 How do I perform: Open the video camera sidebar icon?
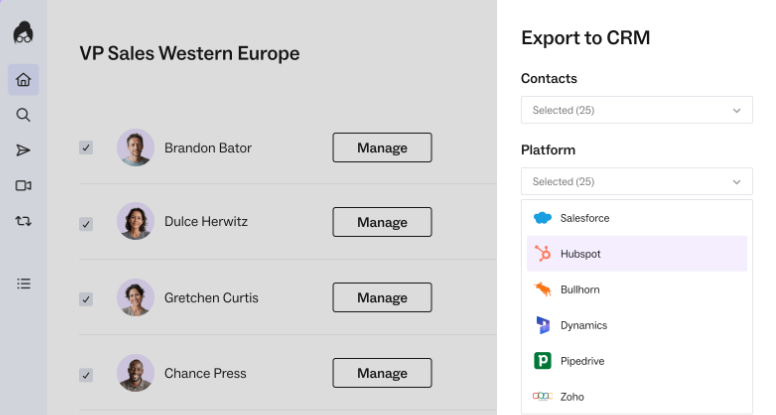coord(23,185)
